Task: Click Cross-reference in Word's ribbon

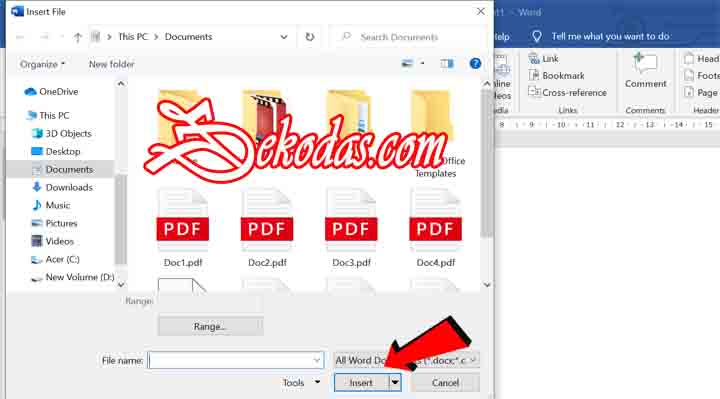Action: (x=568, y=93)
